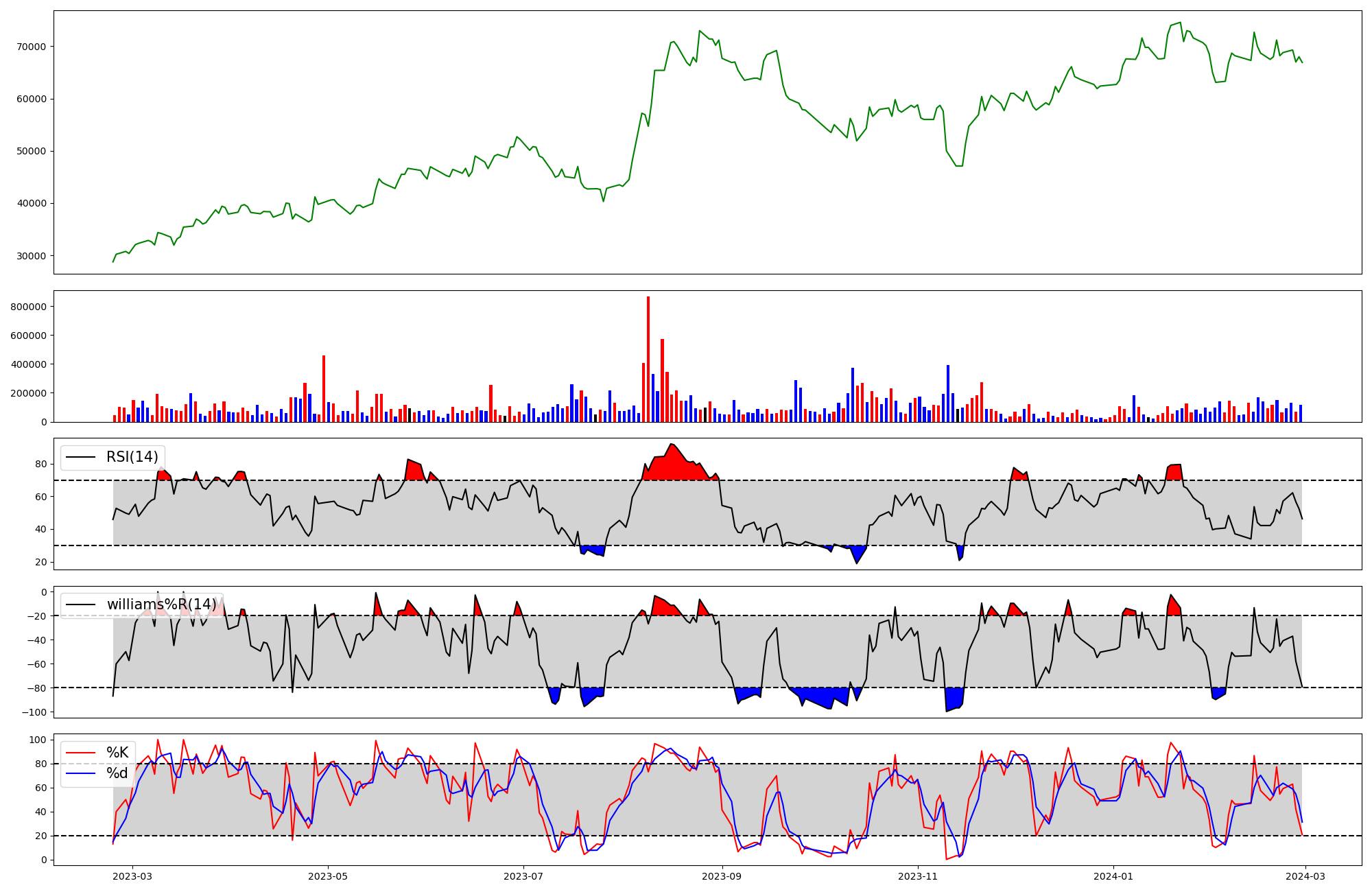Click the 2024-01 x-axis date label

(1113, 876)
